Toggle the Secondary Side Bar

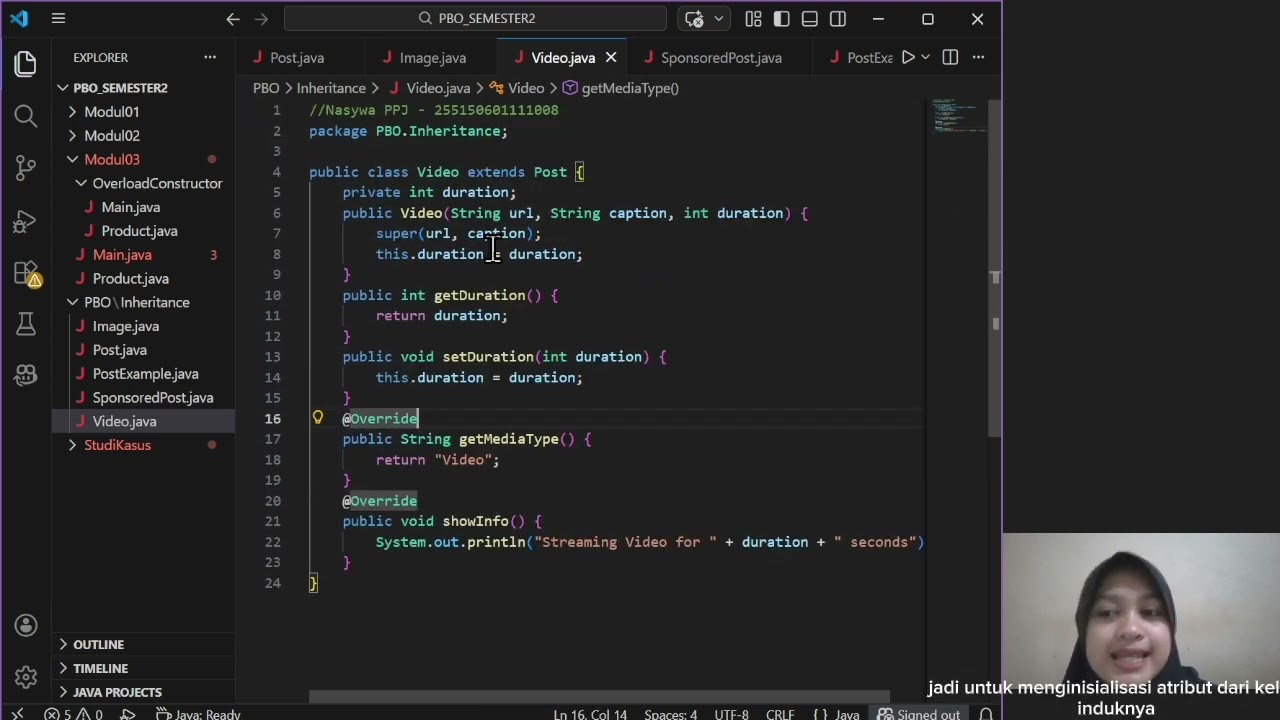pyautogui.click(x=838, y=18)
